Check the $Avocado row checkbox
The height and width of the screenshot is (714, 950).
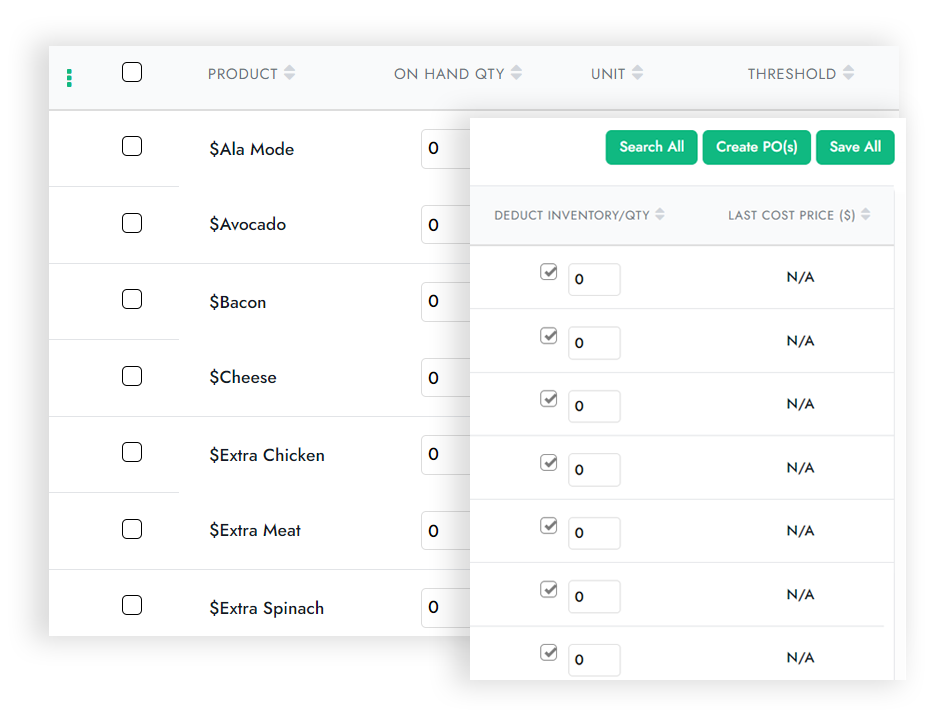tap(132, 223)
